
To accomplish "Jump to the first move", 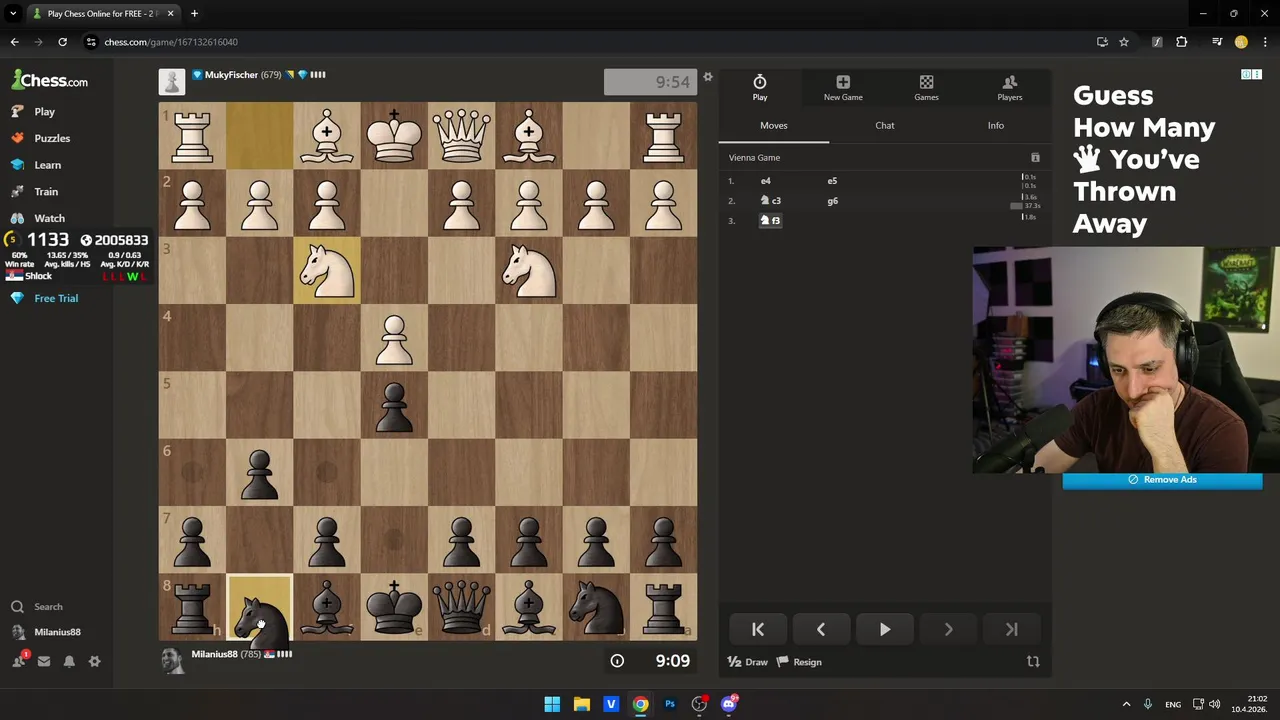I will click(758, 630).
